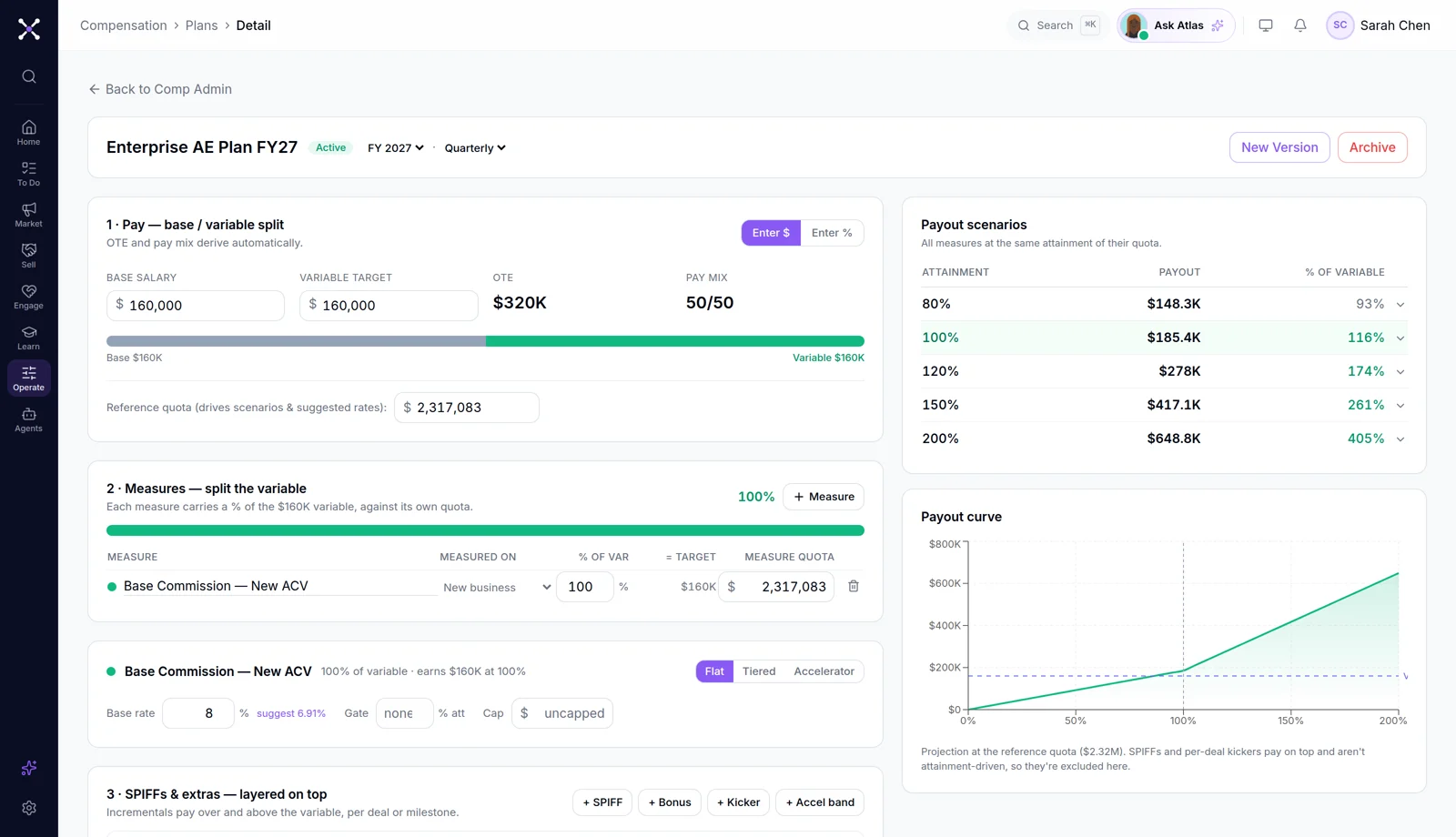Select the Flat commission tab
This screenshot has height=837, width=1456.
714,671
